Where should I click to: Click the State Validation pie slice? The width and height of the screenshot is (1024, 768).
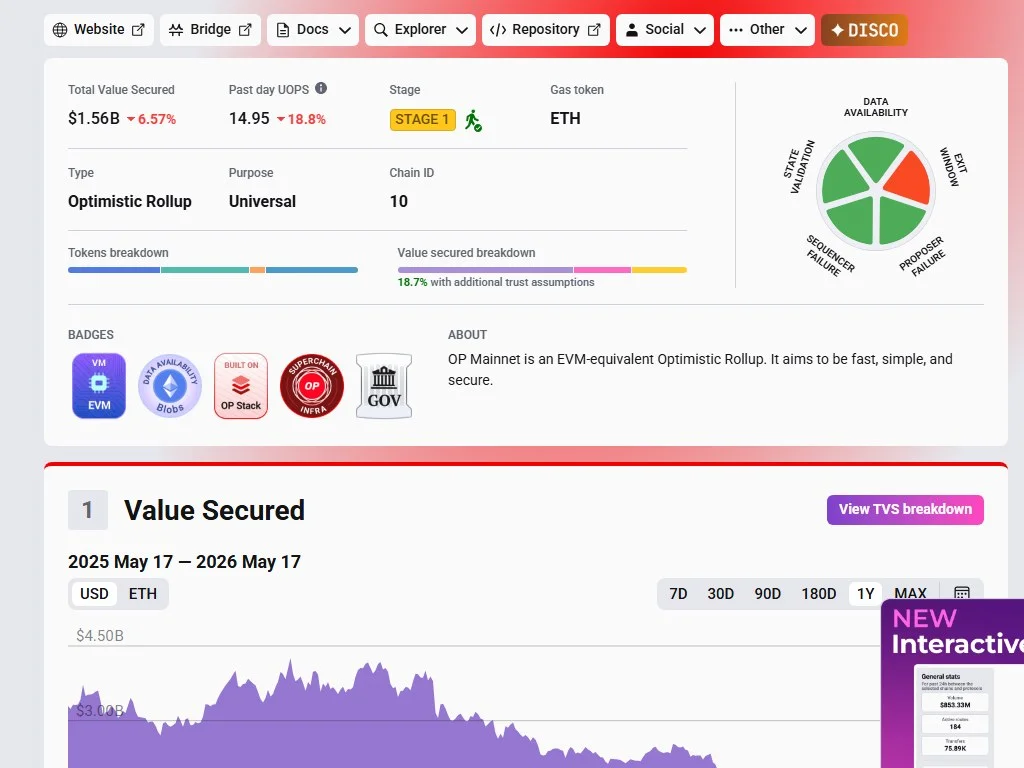(842, 178)
